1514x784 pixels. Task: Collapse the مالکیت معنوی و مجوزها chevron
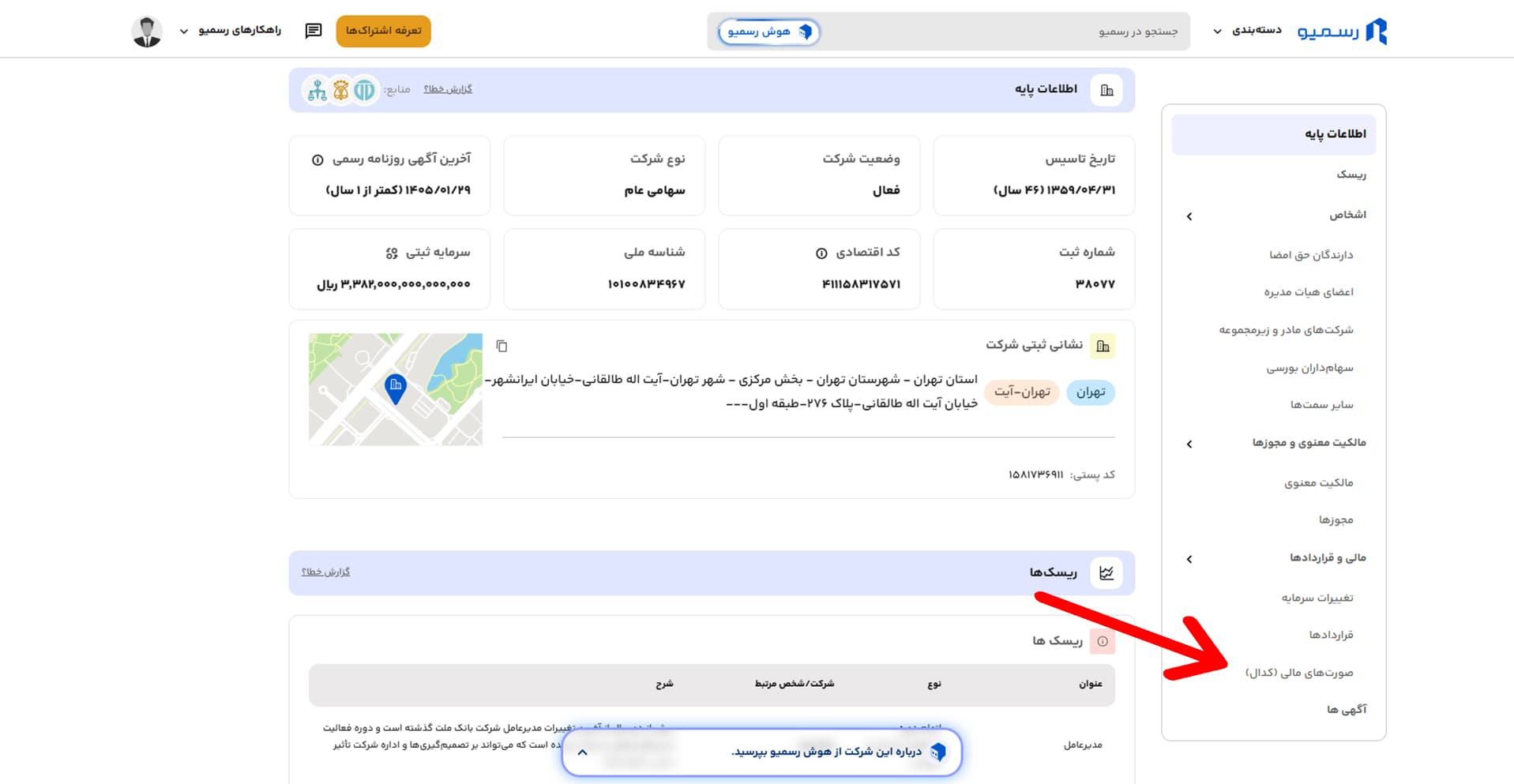(1189, 445)
